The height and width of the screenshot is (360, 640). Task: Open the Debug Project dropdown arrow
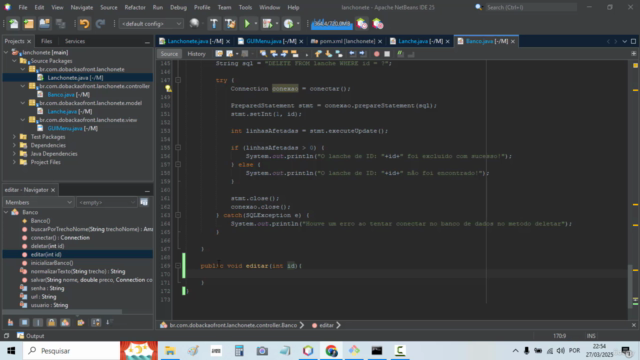pos(277,24)
